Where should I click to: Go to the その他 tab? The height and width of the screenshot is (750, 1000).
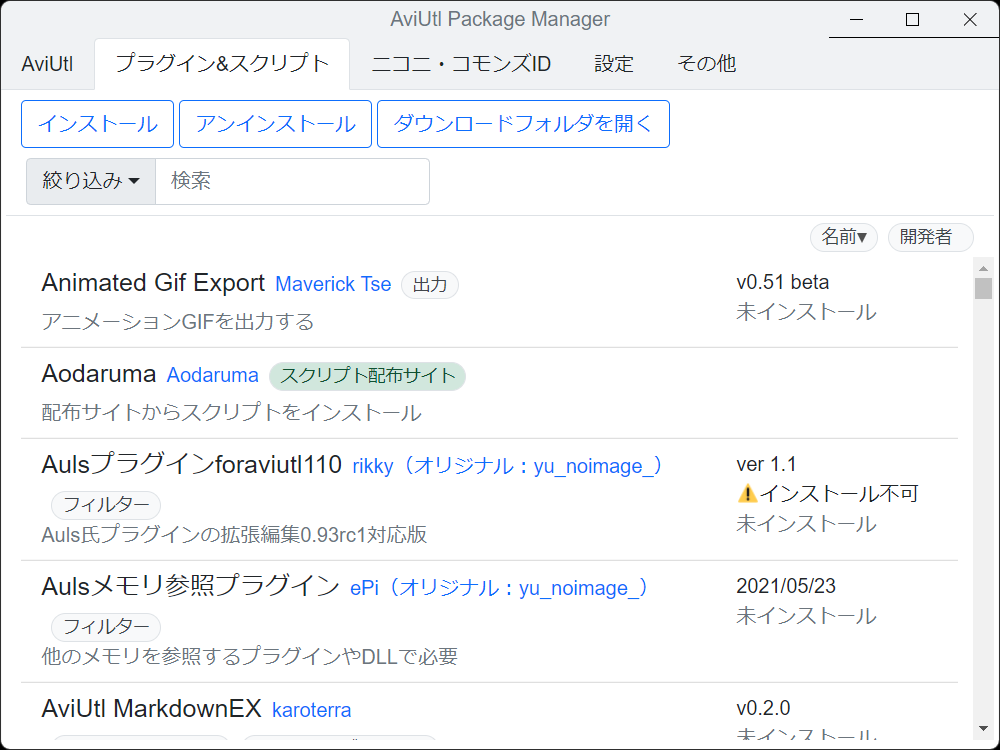point(707,64)
